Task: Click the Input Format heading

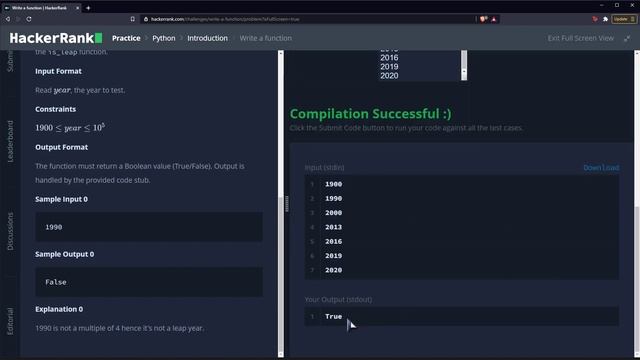Action: tap(58, 71)
